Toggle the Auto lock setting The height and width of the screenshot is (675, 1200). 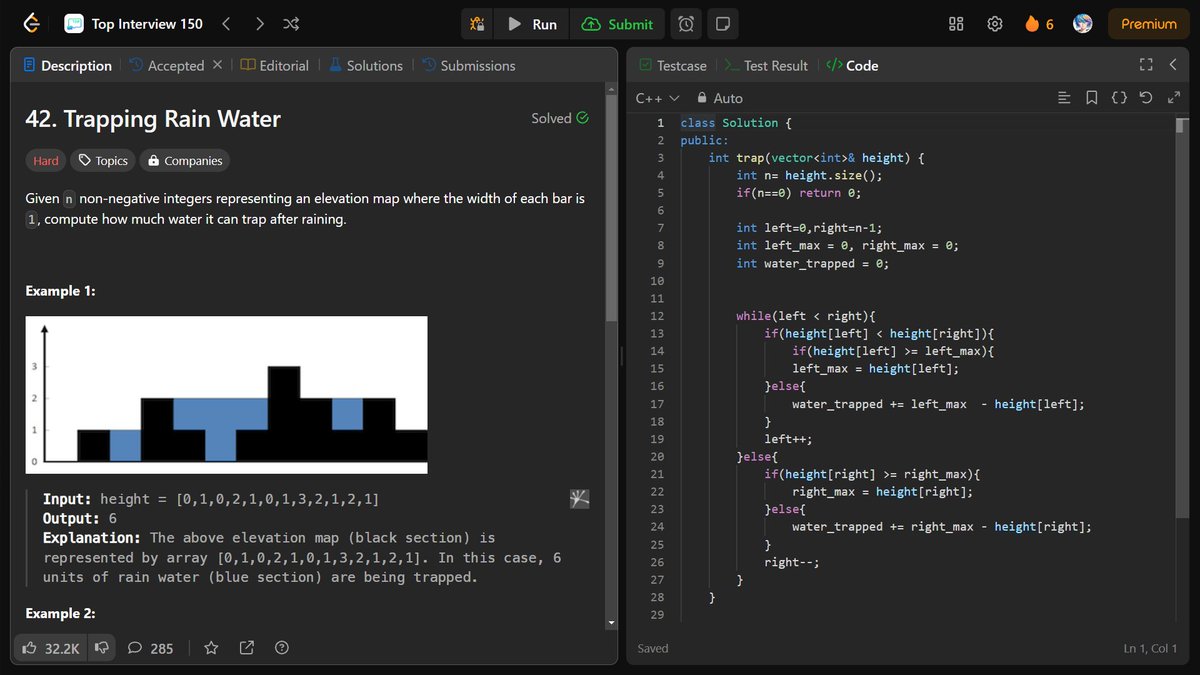tap(719, 98)
